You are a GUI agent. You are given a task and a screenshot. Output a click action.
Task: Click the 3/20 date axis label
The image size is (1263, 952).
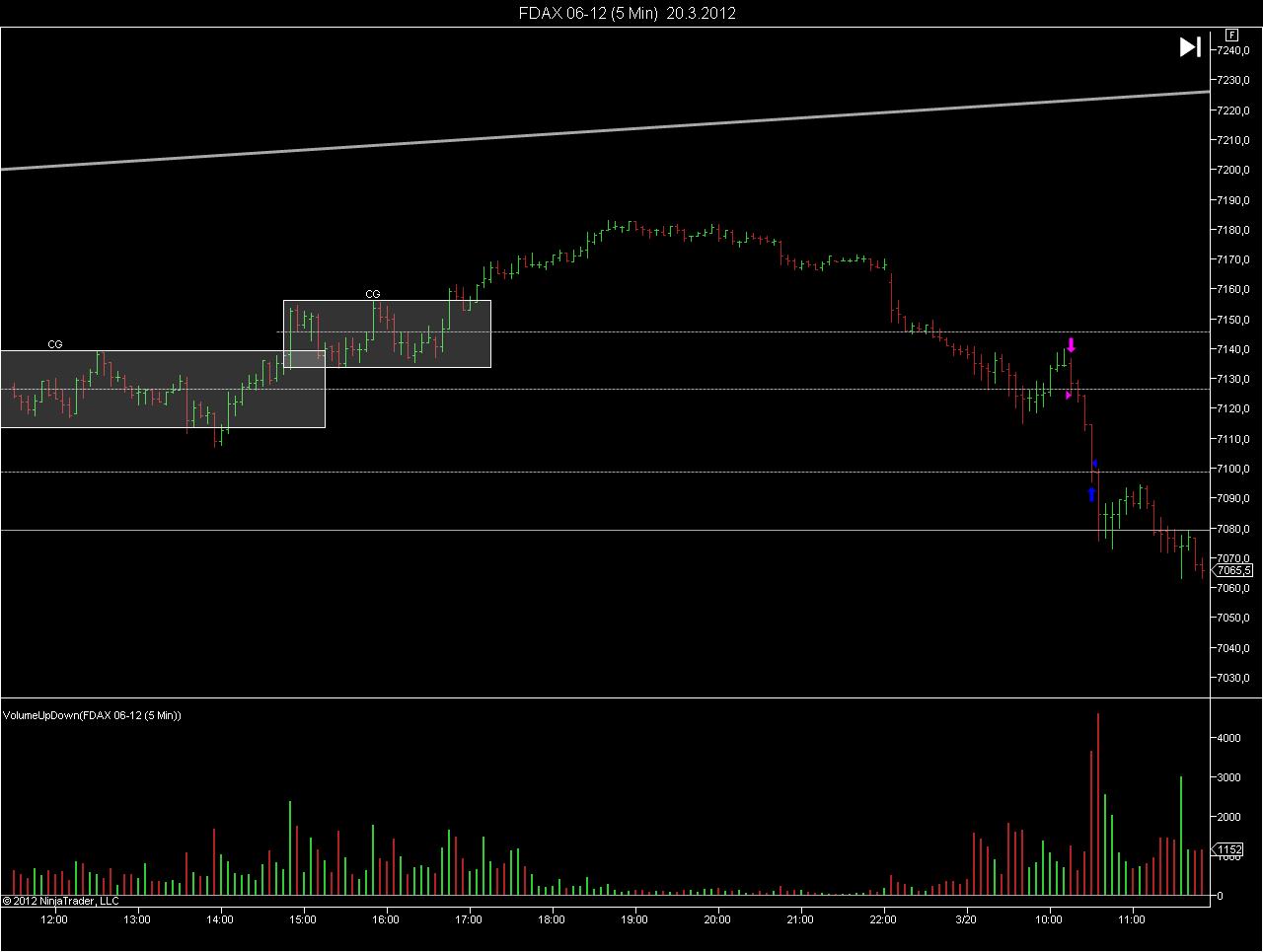[966, 919]
